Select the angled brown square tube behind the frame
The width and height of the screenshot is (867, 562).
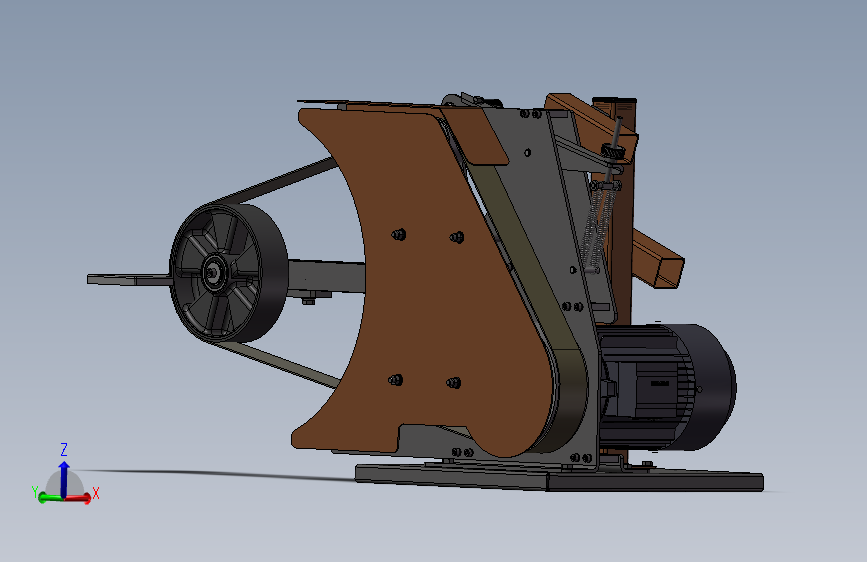click(x=657, y=260)
